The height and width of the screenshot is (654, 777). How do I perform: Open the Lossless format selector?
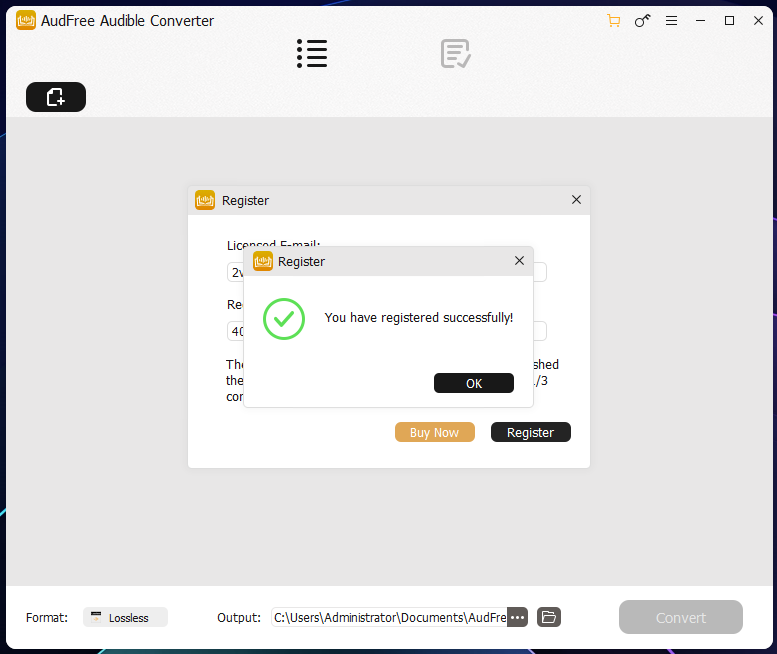[125, 617]
